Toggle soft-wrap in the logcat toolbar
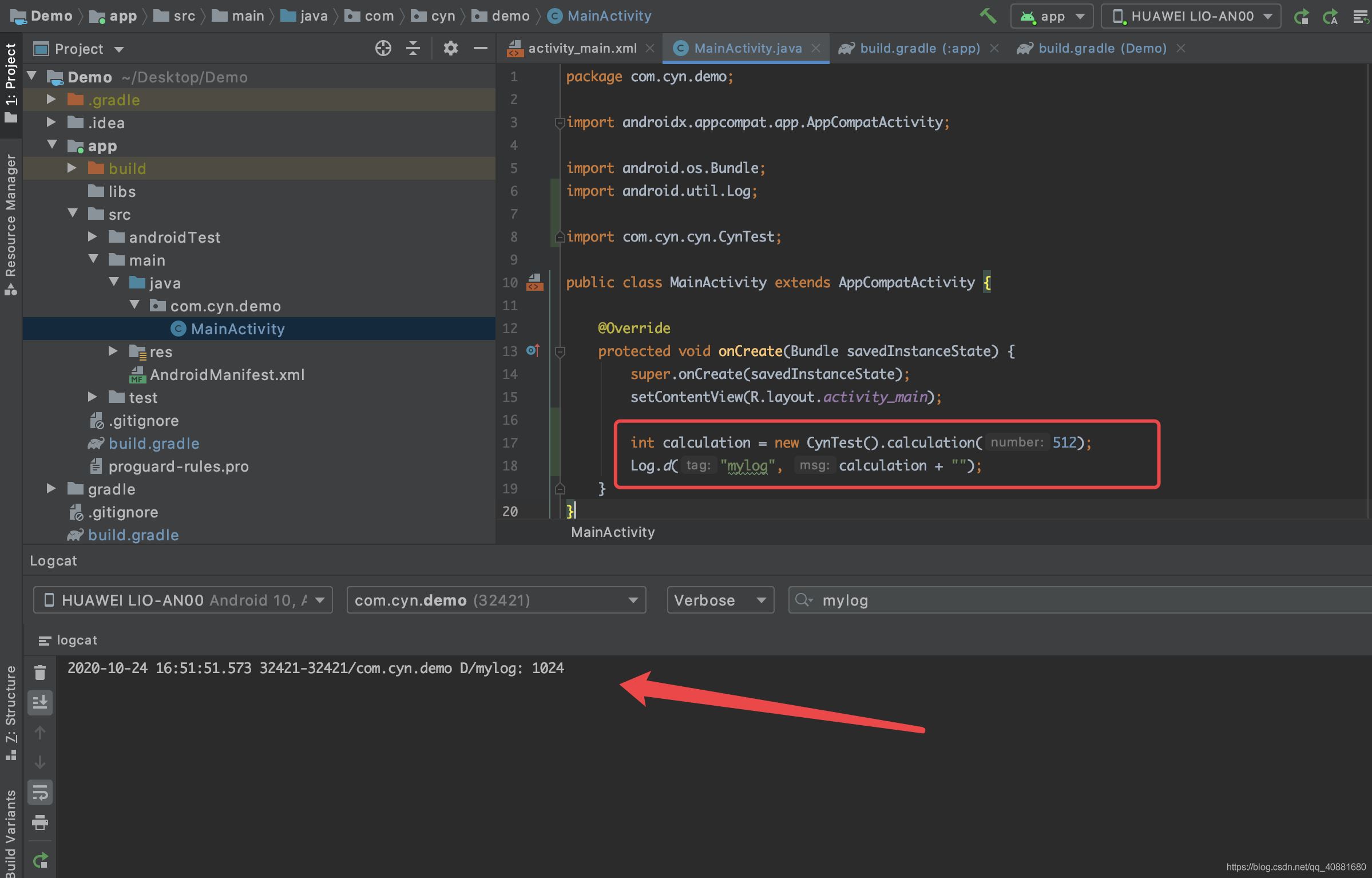The width and height of the screenshot is (1372, 878). 40,793
